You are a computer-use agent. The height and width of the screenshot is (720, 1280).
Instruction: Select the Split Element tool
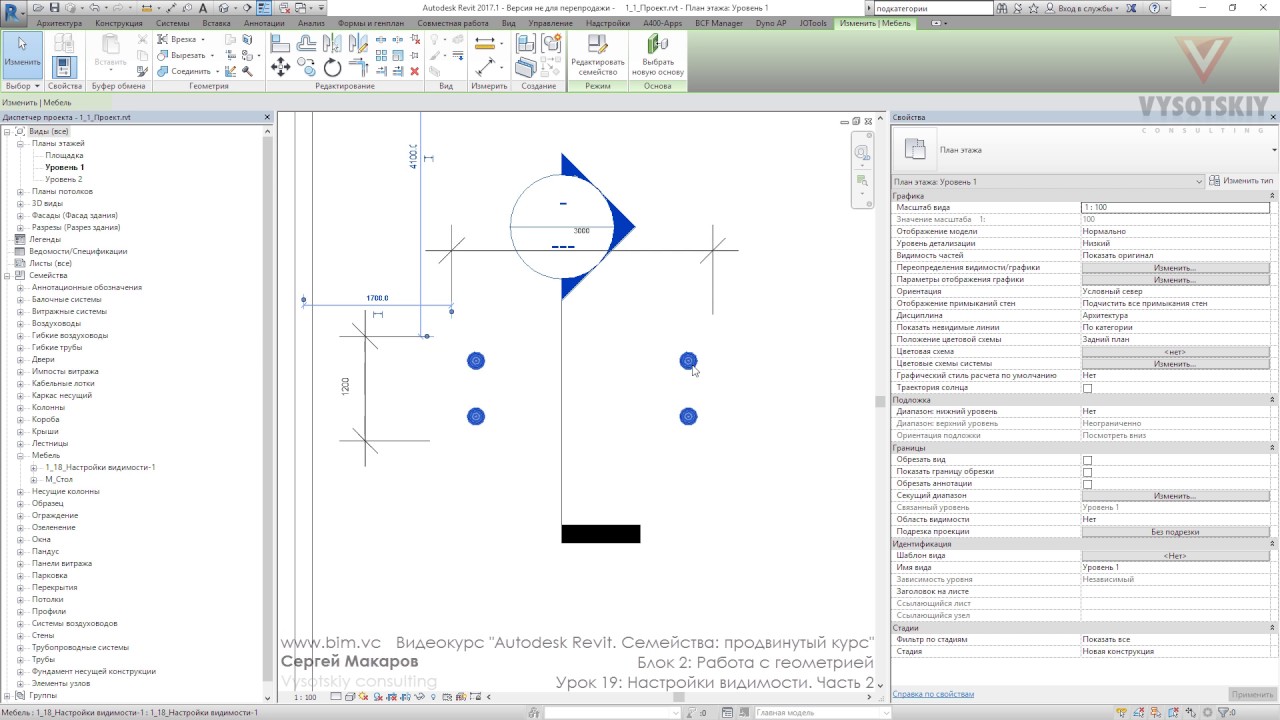point(381,38)
